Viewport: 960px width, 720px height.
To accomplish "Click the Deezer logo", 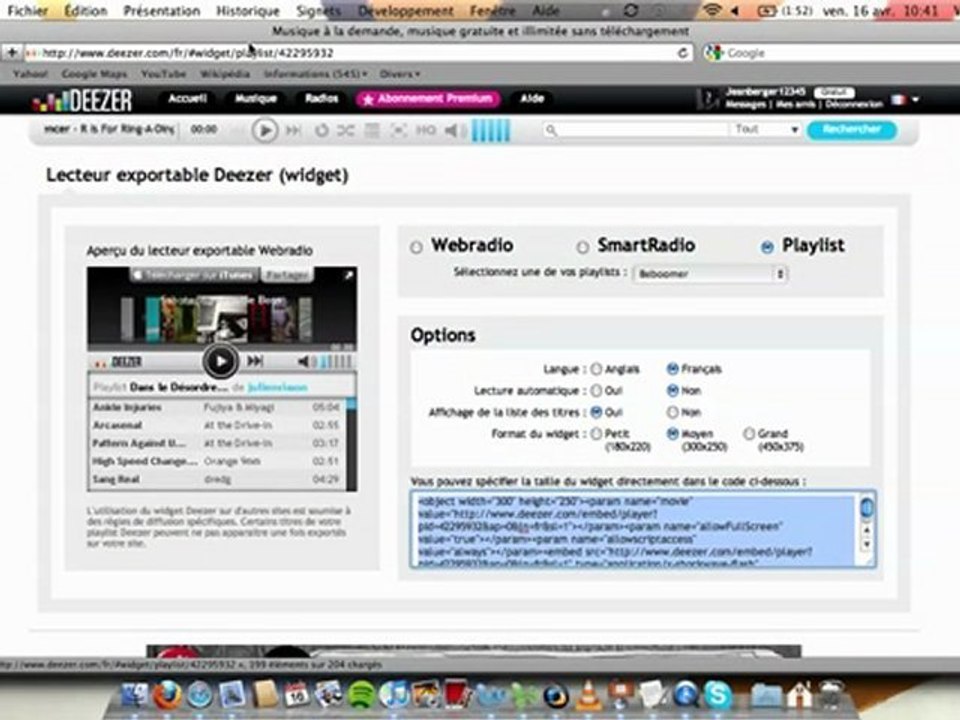I will click(82, 100).
